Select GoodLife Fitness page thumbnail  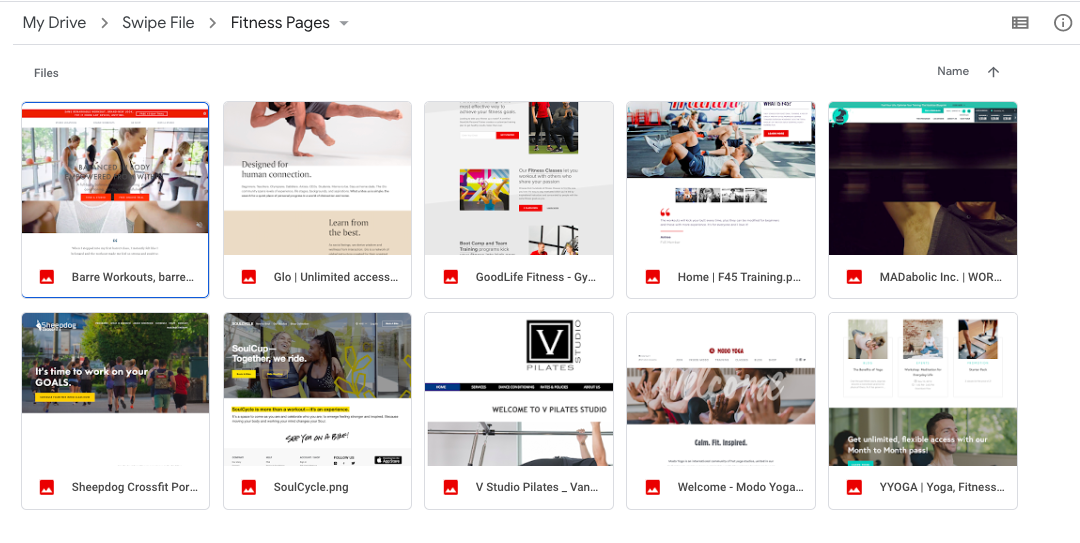click(519, 178)
